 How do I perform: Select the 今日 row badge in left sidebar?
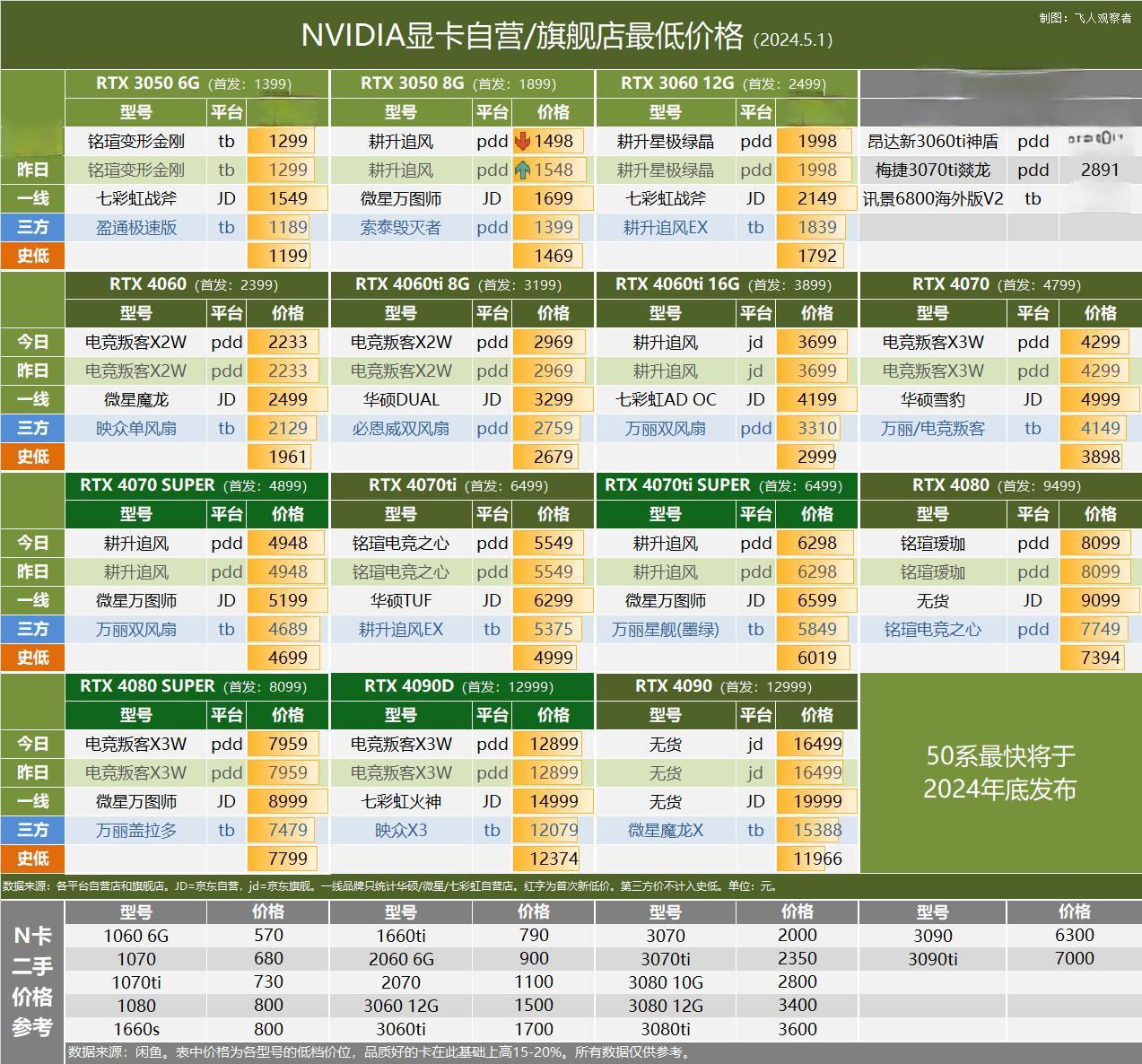33,342
